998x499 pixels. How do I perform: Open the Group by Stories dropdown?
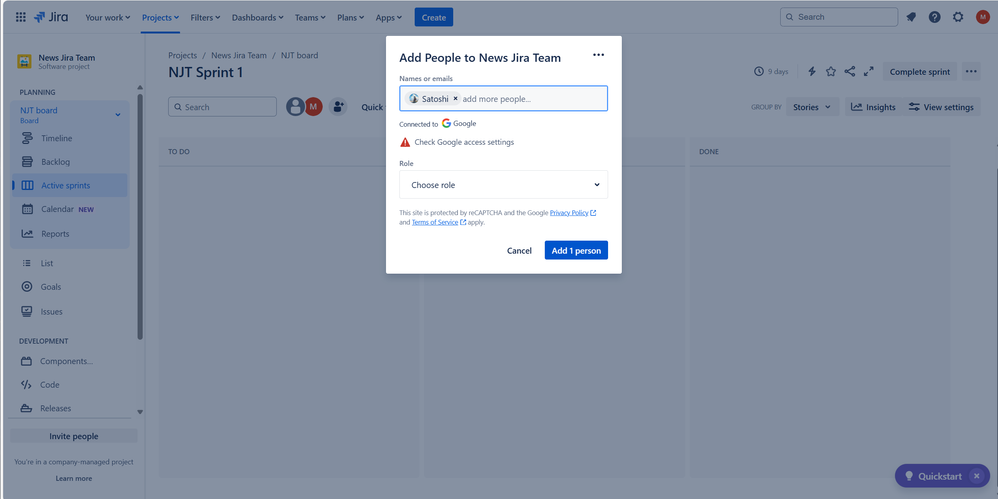pos(812,107)
